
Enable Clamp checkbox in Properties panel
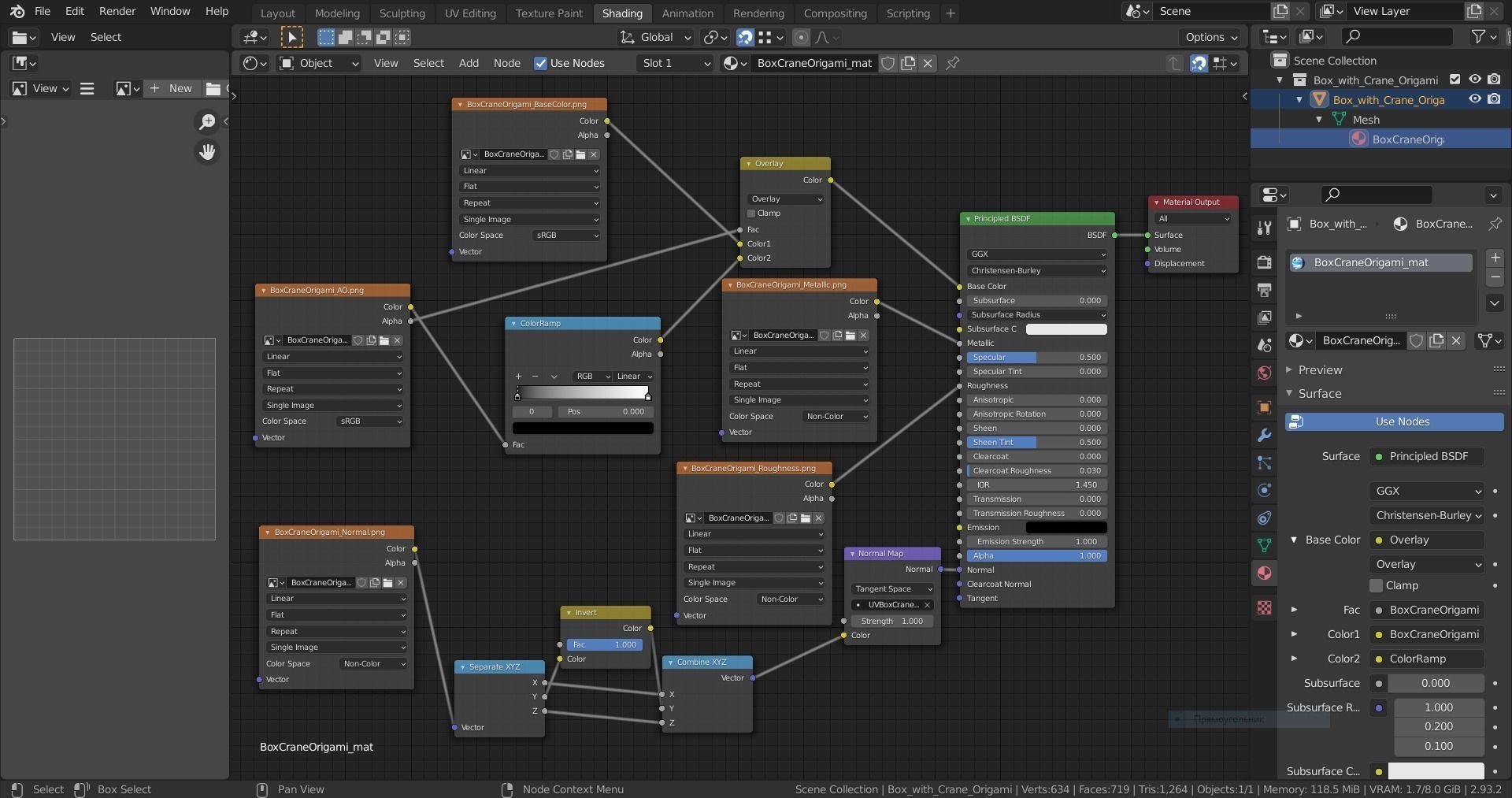point(1376,585)
